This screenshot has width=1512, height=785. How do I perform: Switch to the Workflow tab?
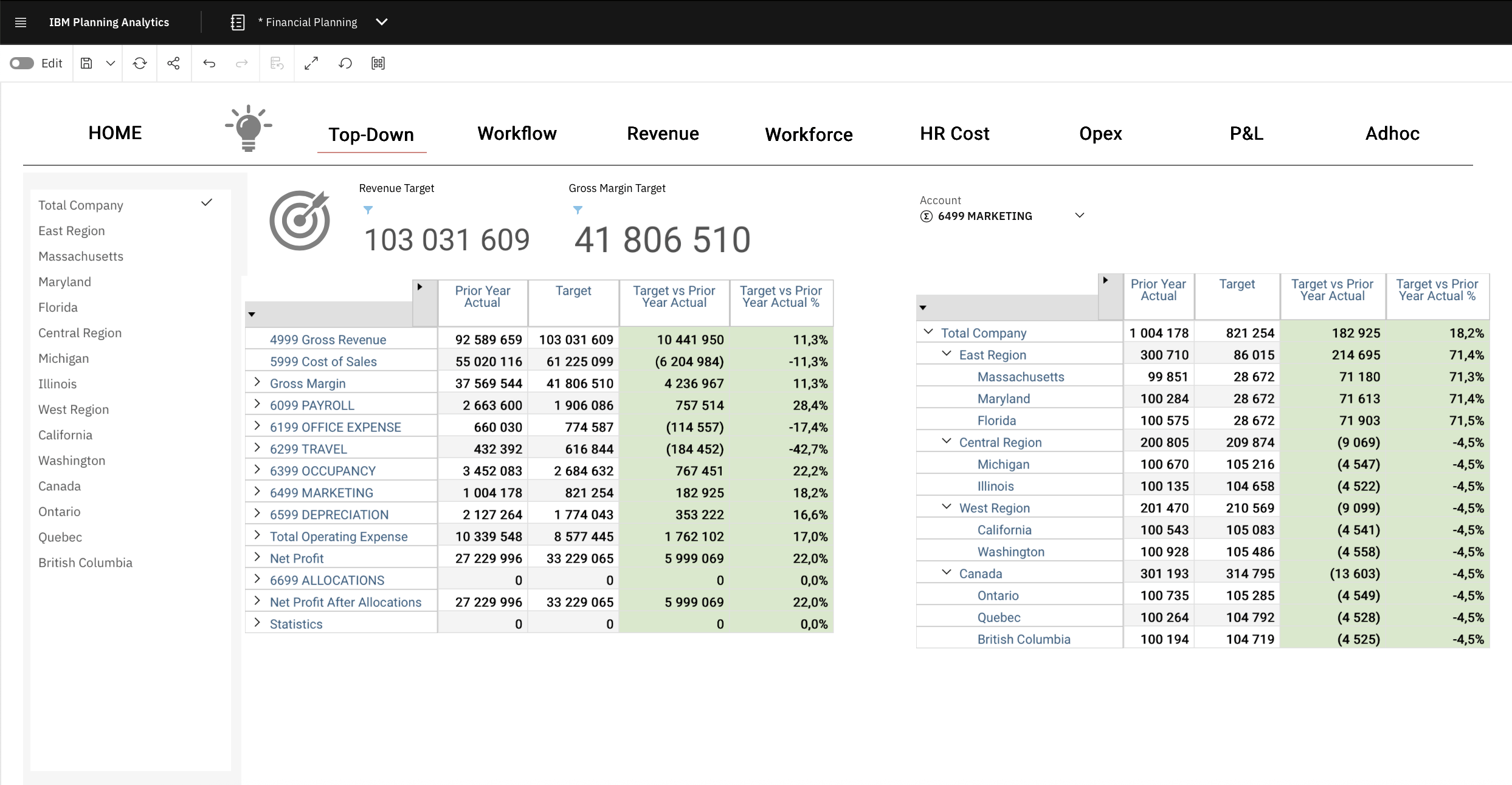pos(517,134)
